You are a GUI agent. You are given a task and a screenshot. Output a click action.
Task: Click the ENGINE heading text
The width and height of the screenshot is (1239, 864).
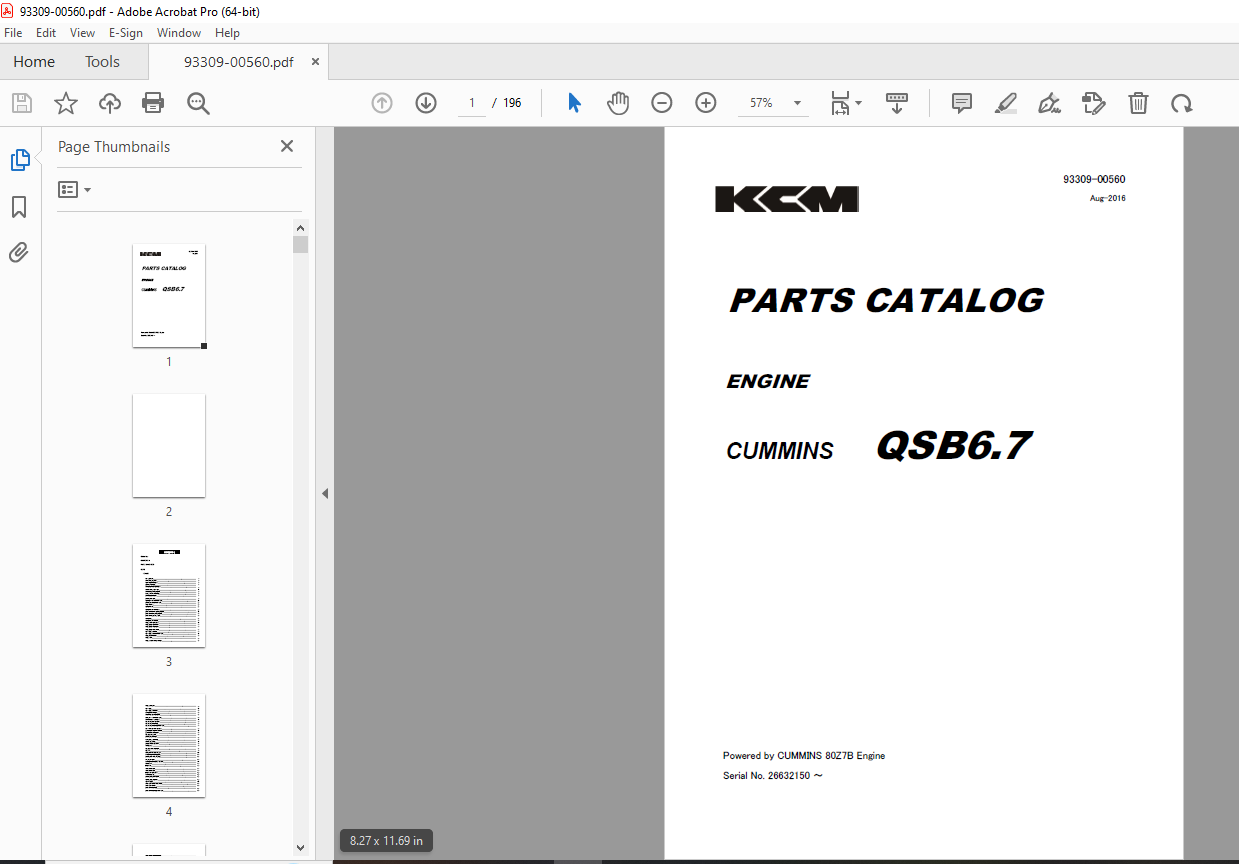click(768, 381)
